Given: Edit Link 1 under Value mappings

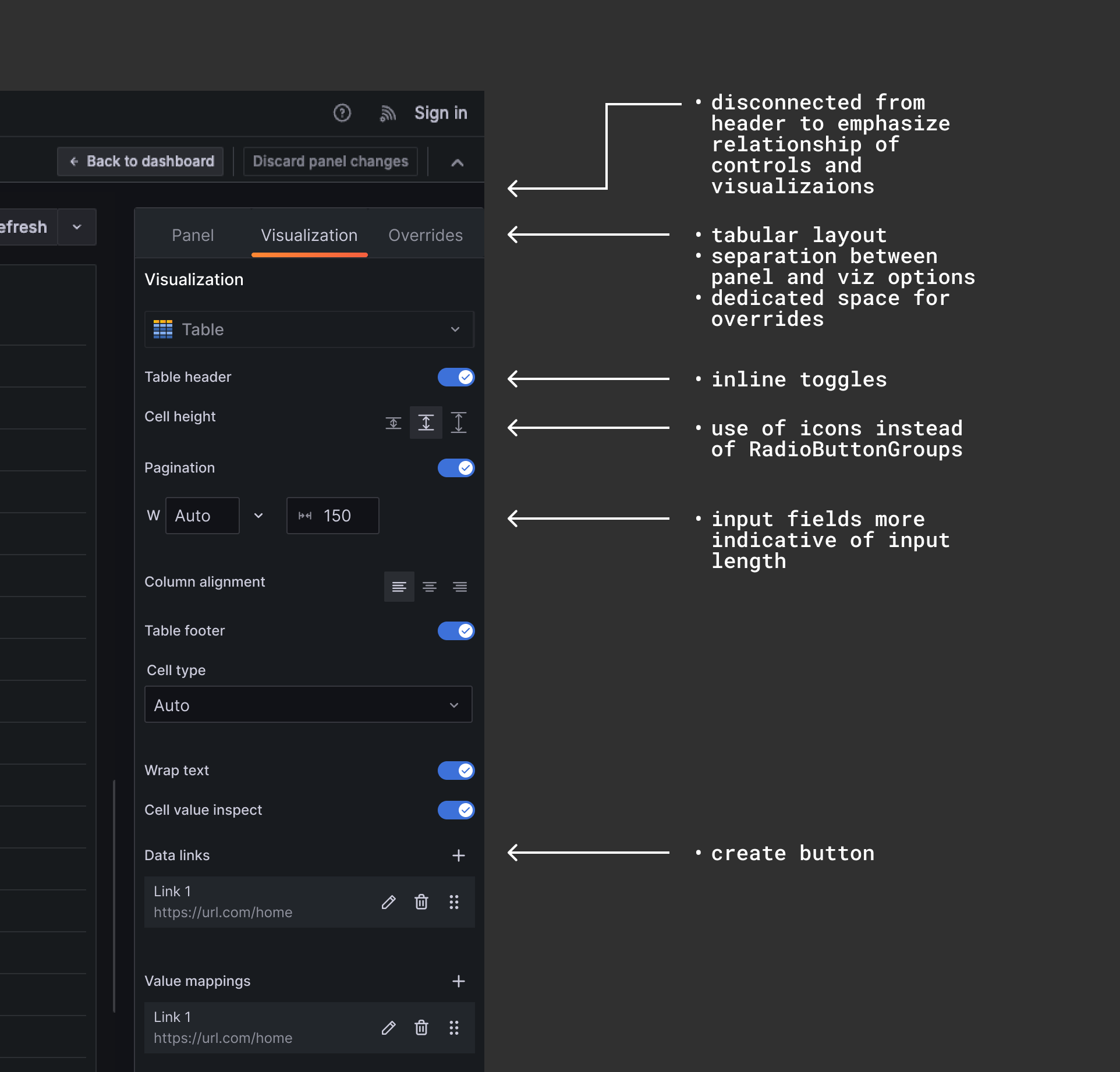Looking at the screenshot, I should 389,1028.
